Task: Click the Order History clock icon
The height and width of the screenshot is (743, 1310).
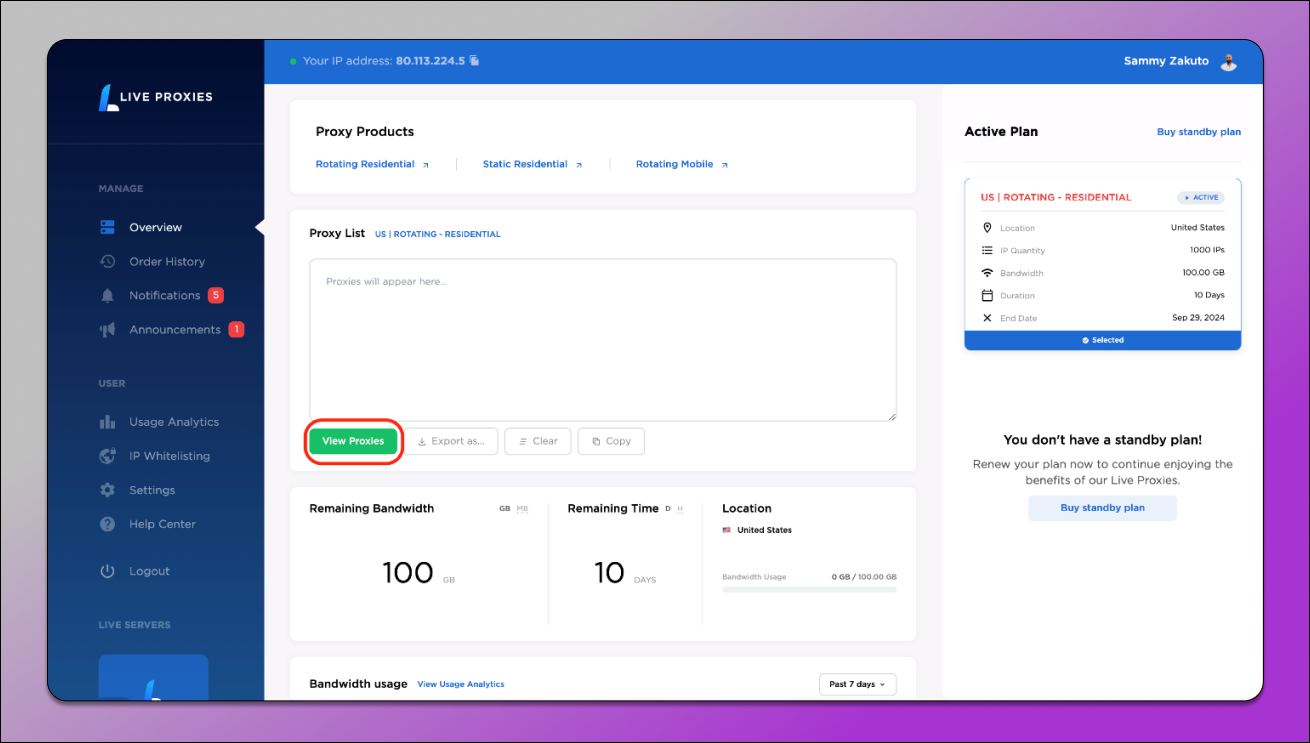Action: click(108, 261)
